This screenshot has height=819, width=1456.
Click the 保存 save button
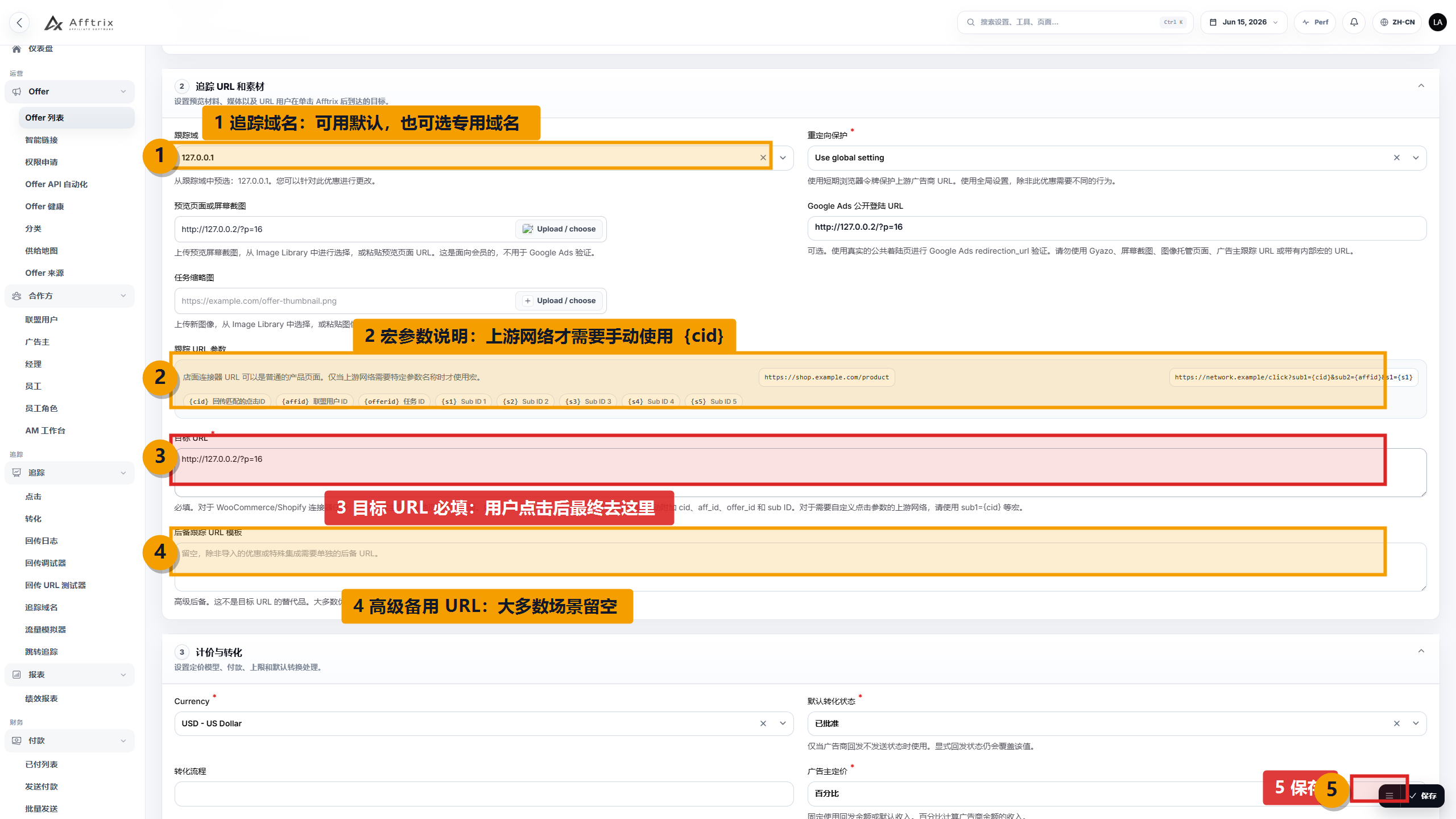1424,796
